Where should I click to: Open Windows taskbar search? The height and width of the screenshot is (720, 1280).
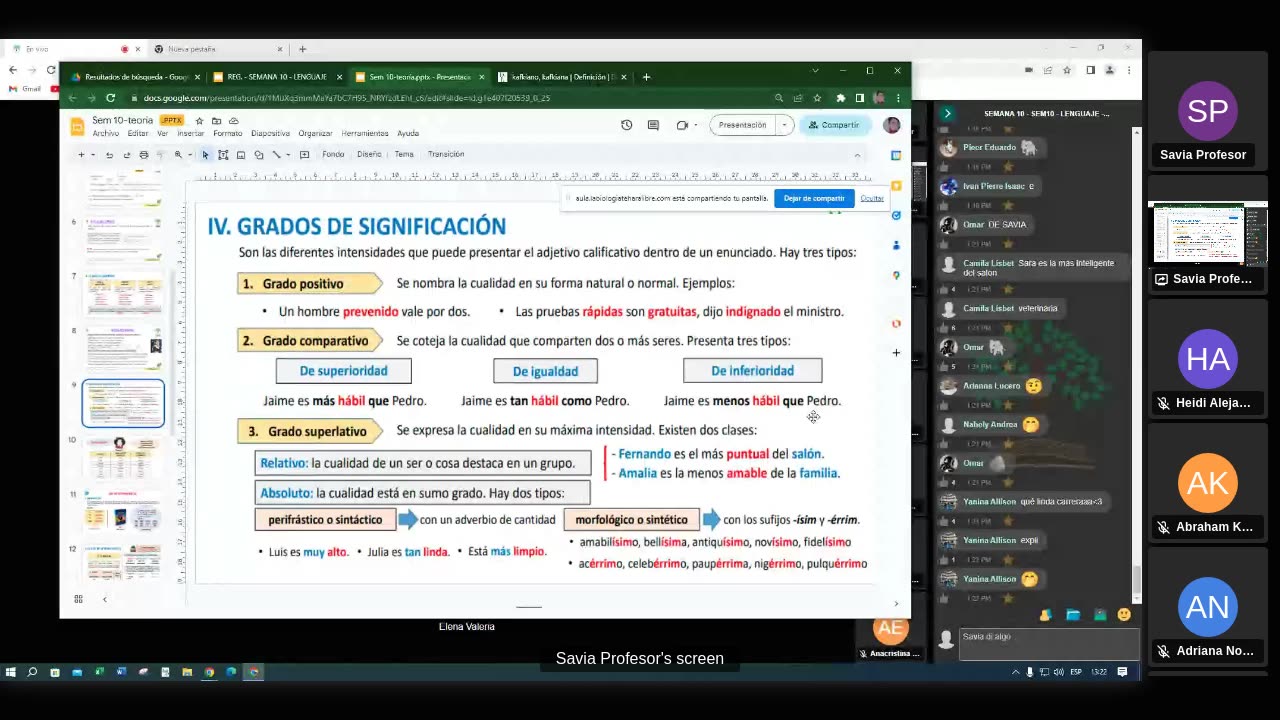[32, 672]
